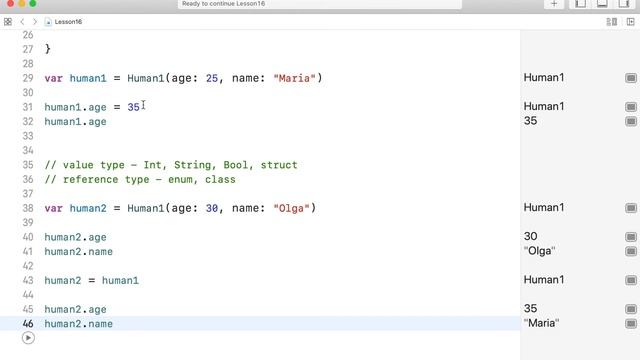
Task: Click human2.name on line 41
Action: click(78, 251)
